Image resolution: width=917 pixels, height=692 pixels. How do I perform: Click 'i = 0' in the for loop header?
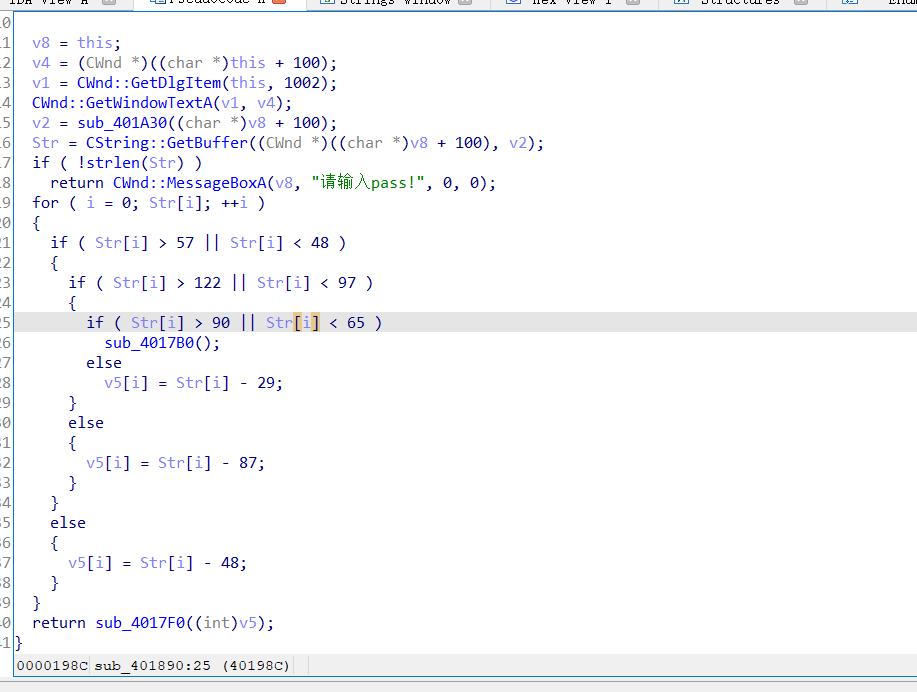(108, 203)
